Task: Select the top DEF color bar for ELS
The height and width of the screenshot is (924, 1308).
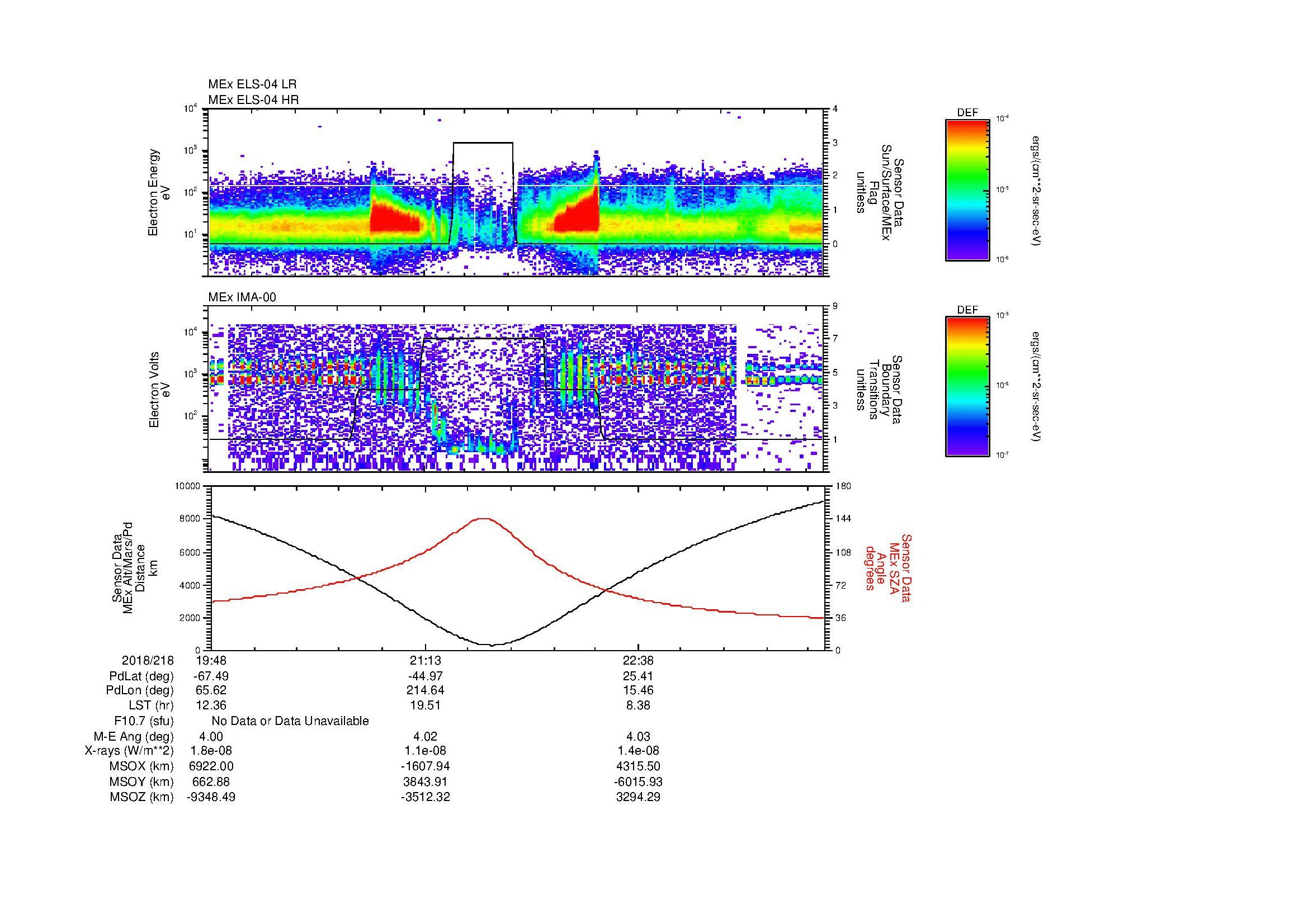Action: [x=967, y=189]
